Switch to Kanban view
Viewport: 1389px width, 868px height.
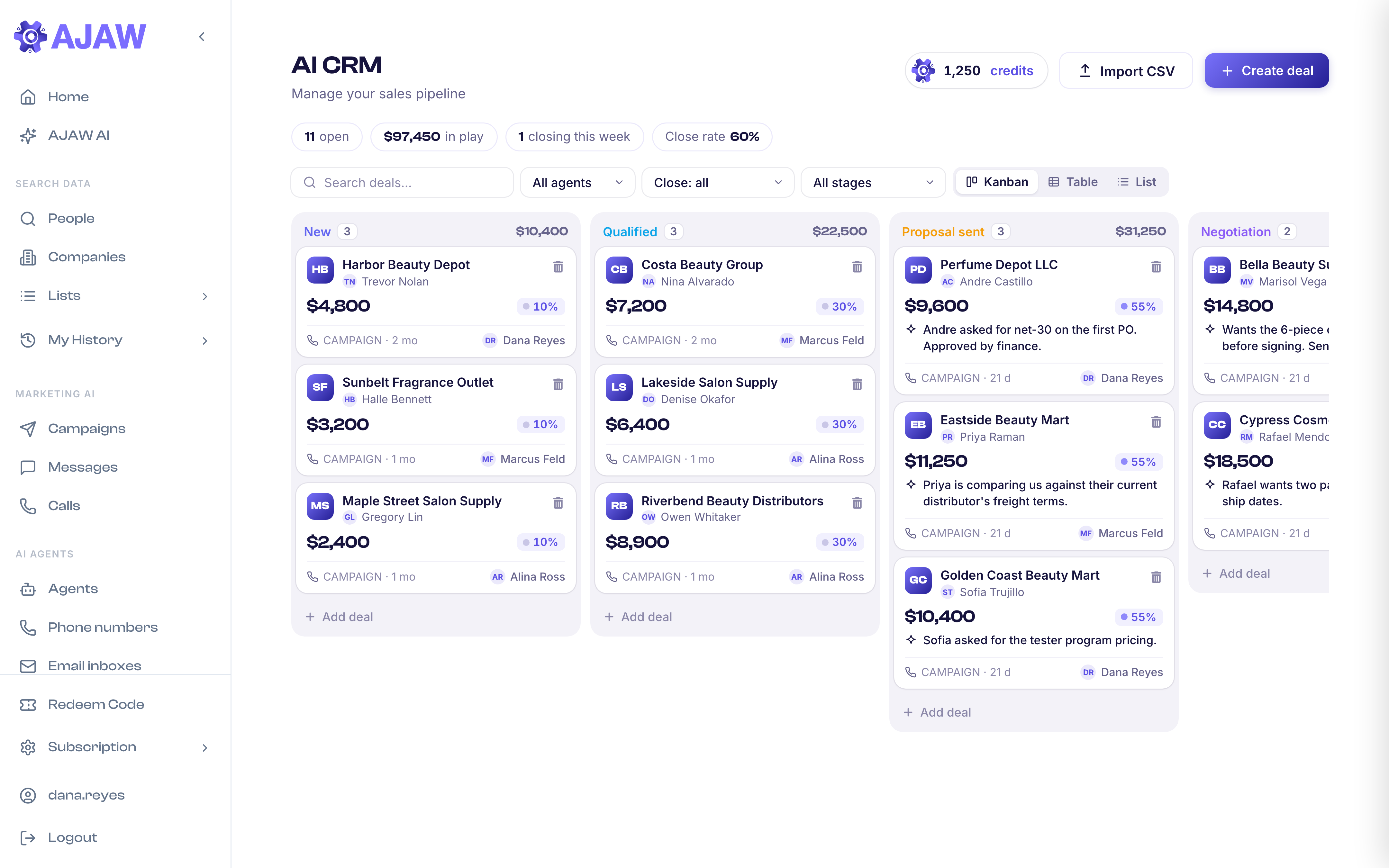pos(997,182)
